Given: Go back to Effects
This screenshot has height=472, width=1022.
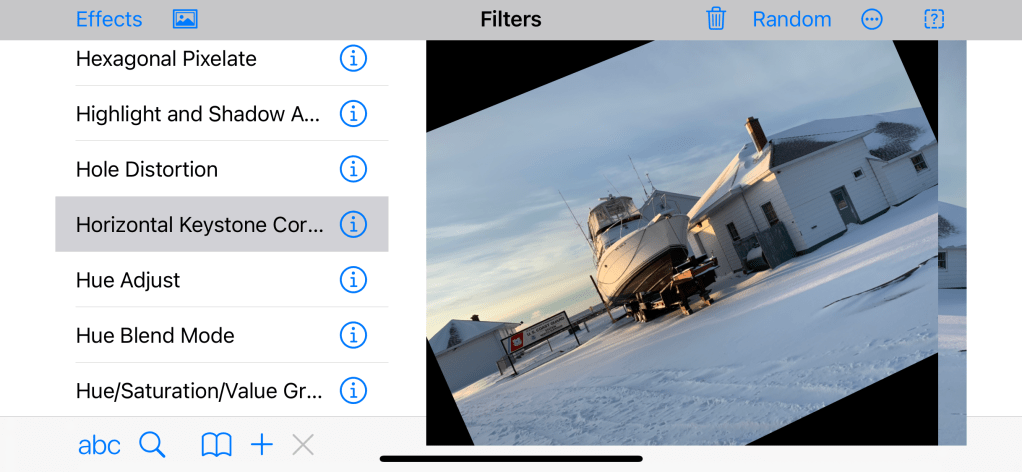Looking at the screenshot, I should tap(109, 19).
